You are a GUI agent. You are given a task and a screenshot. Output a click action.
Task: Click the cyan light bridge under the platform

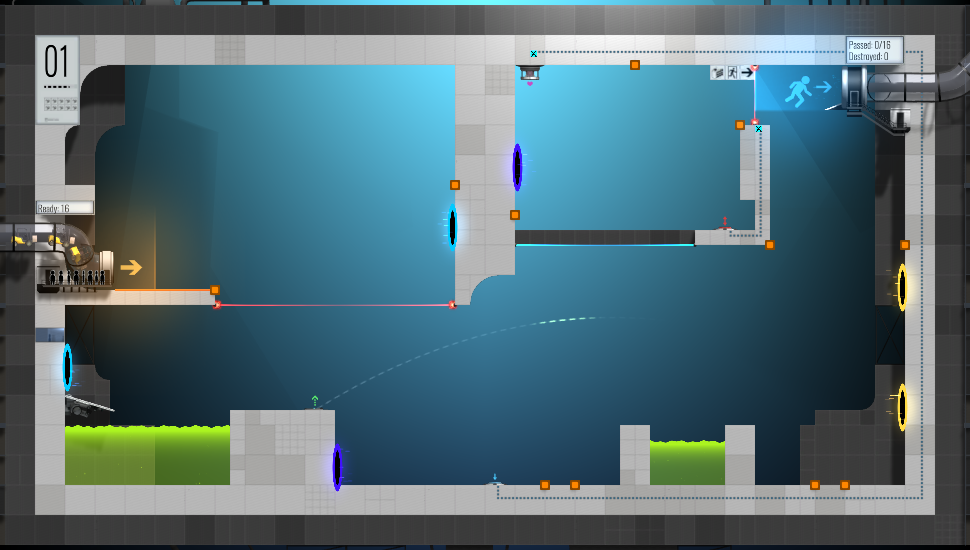(x=605, y=245)
